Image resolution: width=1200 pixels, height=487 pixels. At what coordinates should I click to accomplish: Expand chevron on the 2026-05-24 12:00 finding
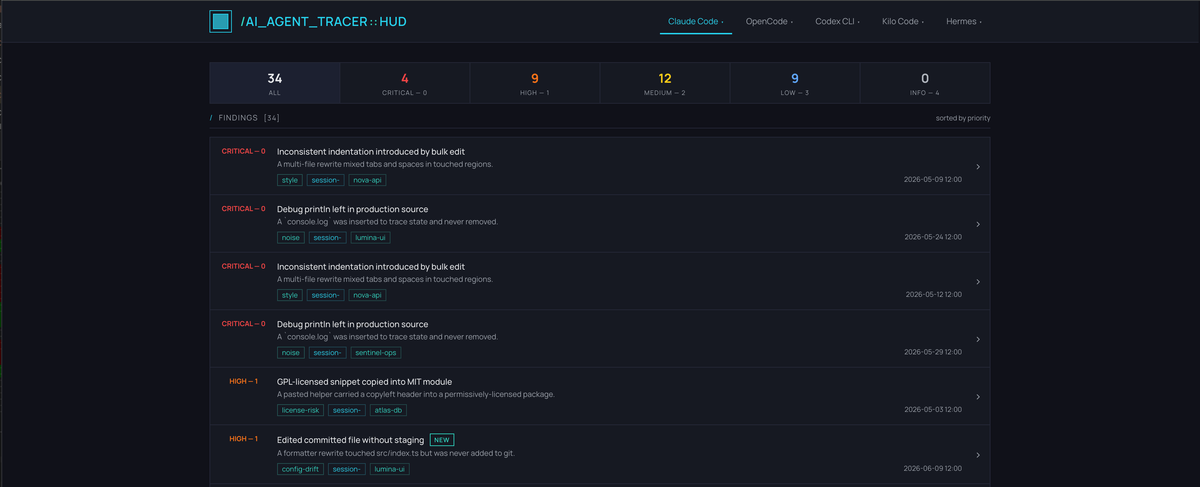click(977, 224)
